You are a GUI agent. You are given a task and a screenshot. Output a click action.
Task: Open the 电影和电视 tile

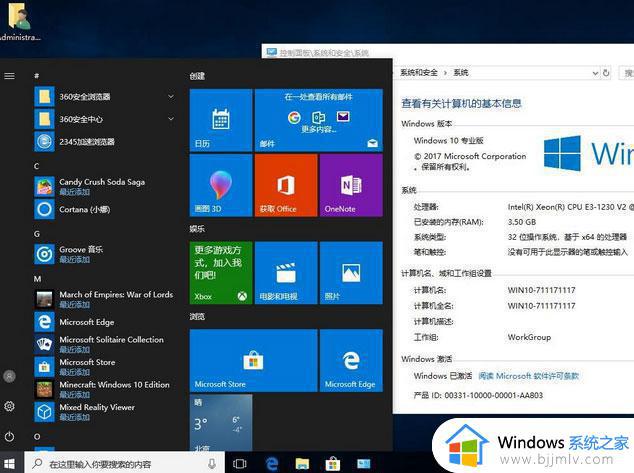pyautogui.click(x=286, y=273)
